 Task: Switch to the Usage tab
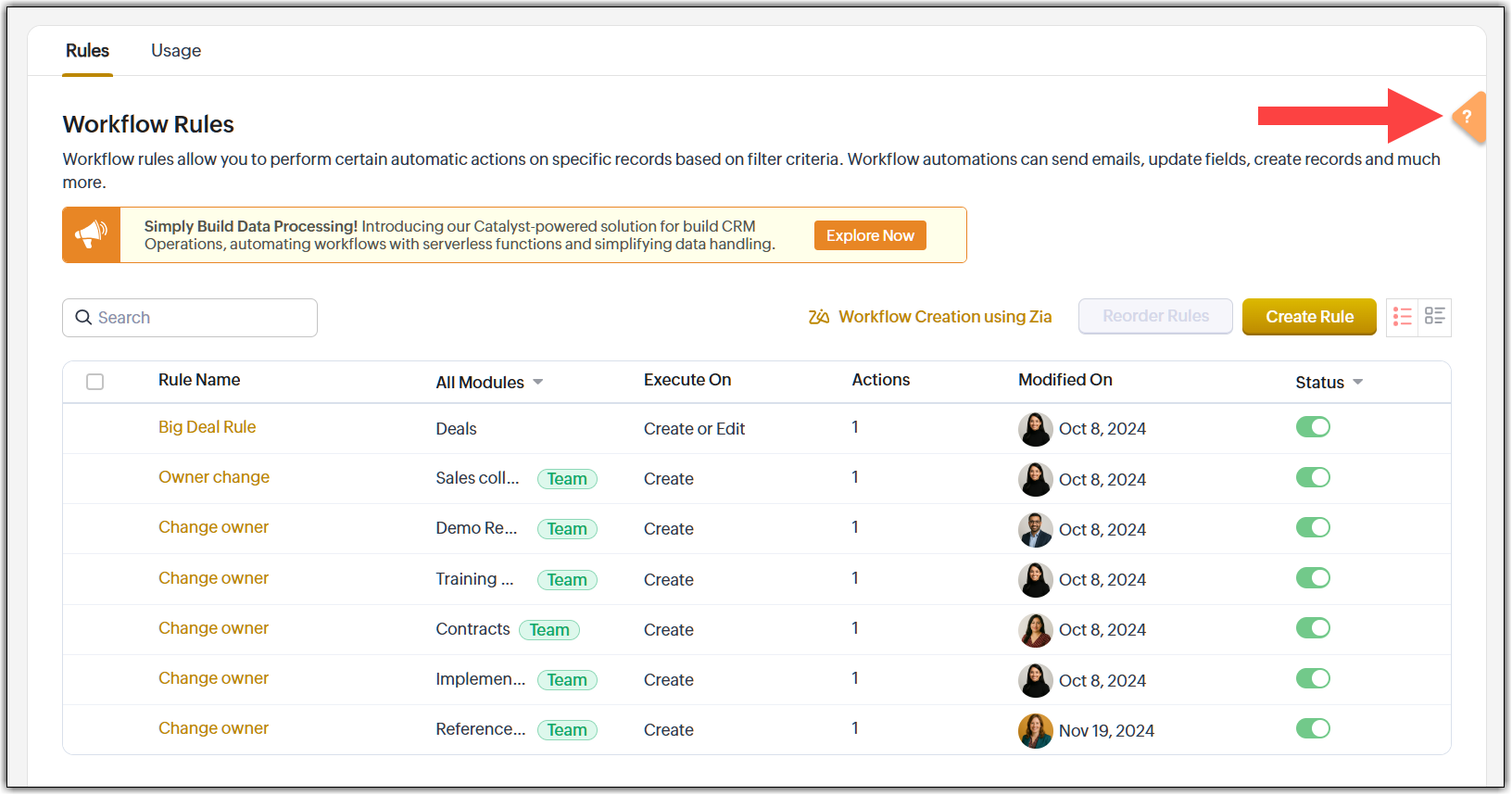[176, 51]
